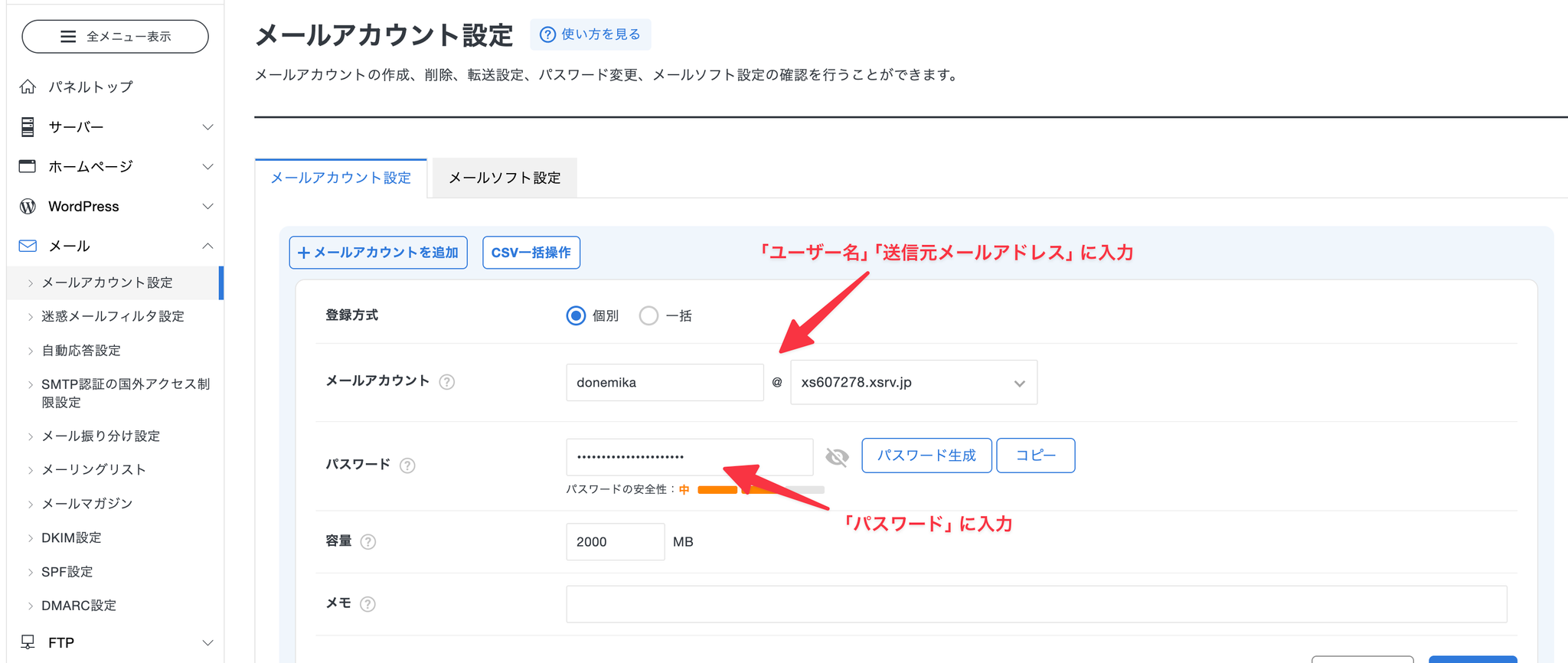Screen dimensions: 1568x663
Task: Select the 一括 registration radio button
Action: tap(648, 315)
